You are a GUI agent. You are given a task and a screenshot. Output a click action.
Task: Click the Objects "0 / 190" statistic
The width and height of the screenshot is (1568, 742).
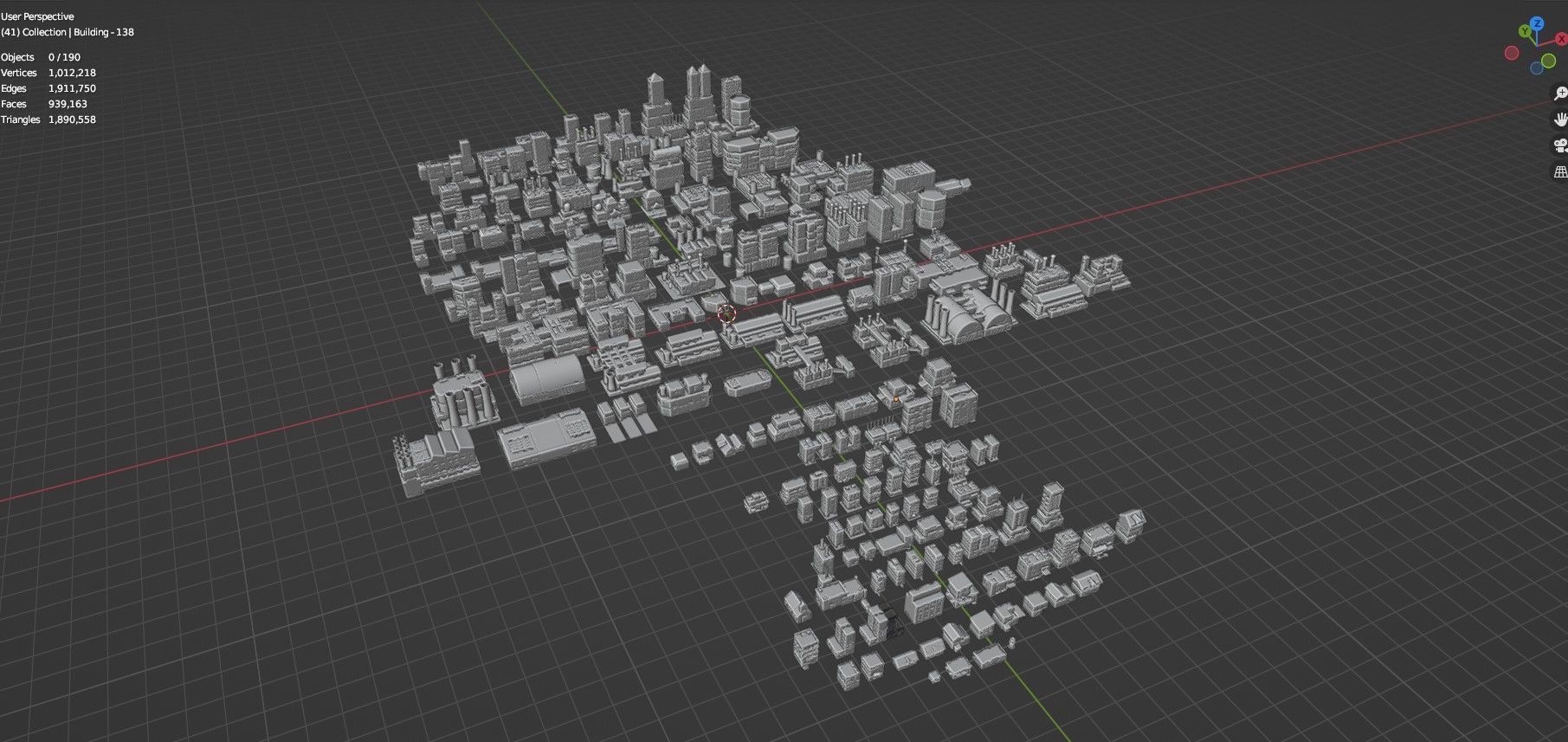[64, 57]
